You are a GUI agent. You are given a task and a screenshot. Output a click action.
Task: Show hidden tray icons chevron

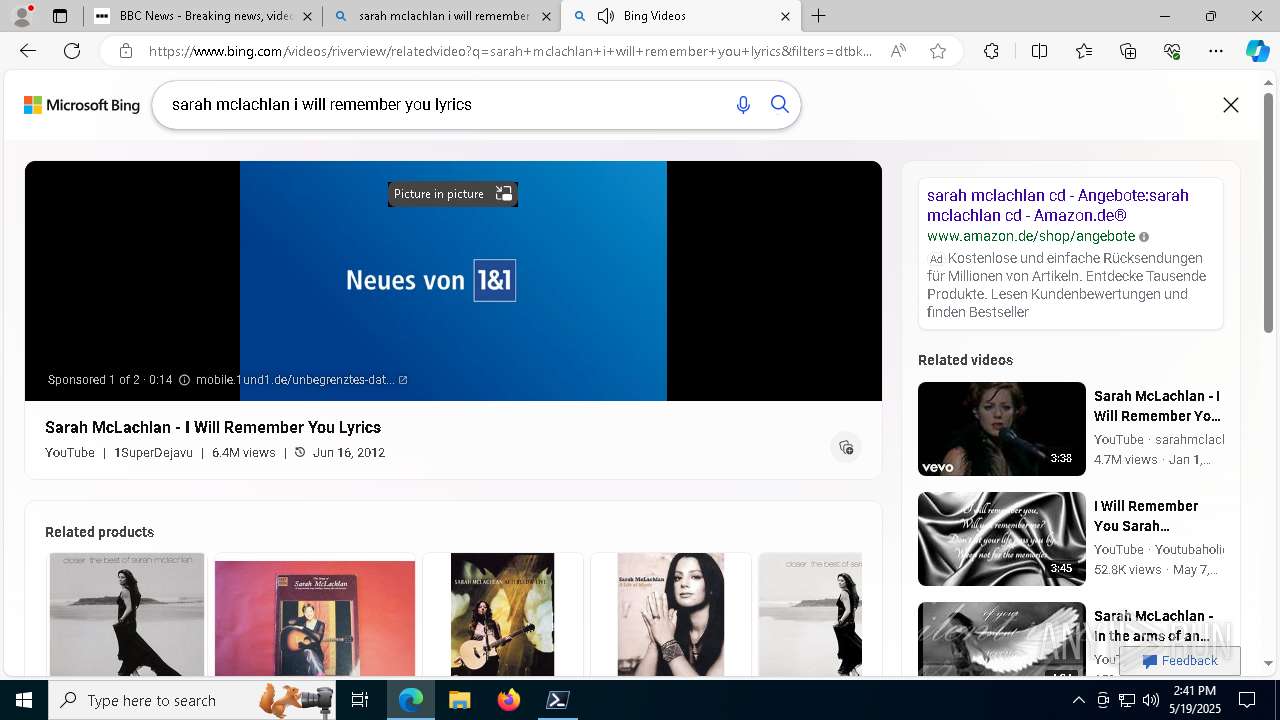click(1078, 701)
